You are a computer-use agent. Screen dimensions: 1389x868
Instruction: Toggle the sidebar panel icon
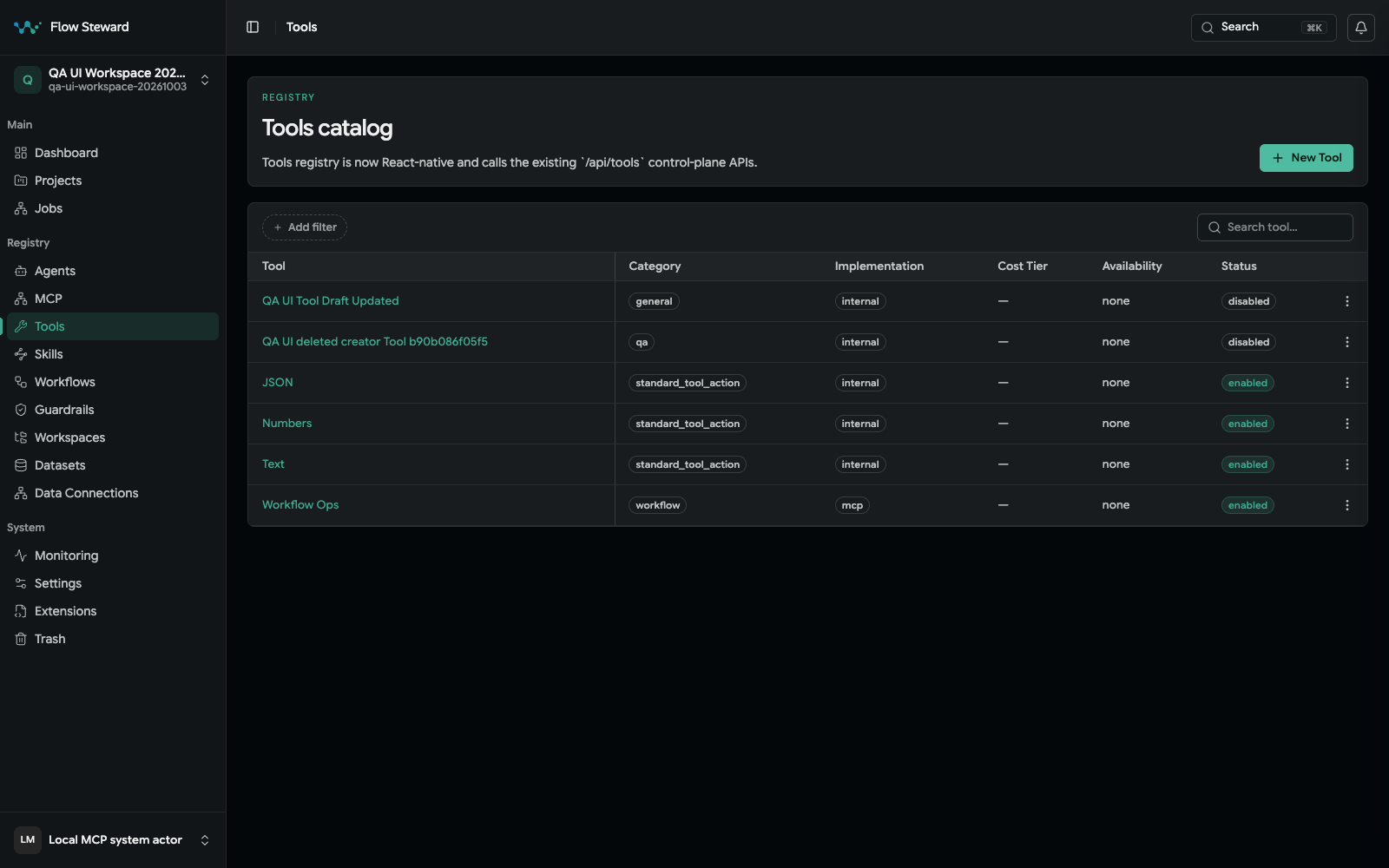(253, 27)
